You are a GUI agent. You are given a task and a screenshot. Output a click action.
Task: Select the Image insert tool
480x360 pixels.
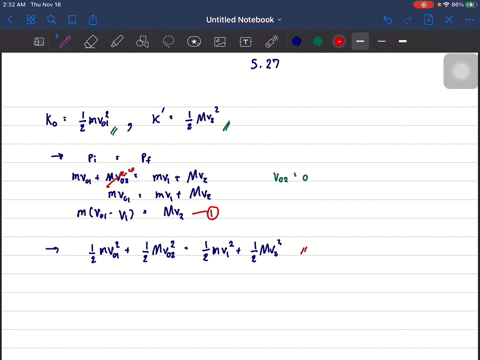[220, 42]
